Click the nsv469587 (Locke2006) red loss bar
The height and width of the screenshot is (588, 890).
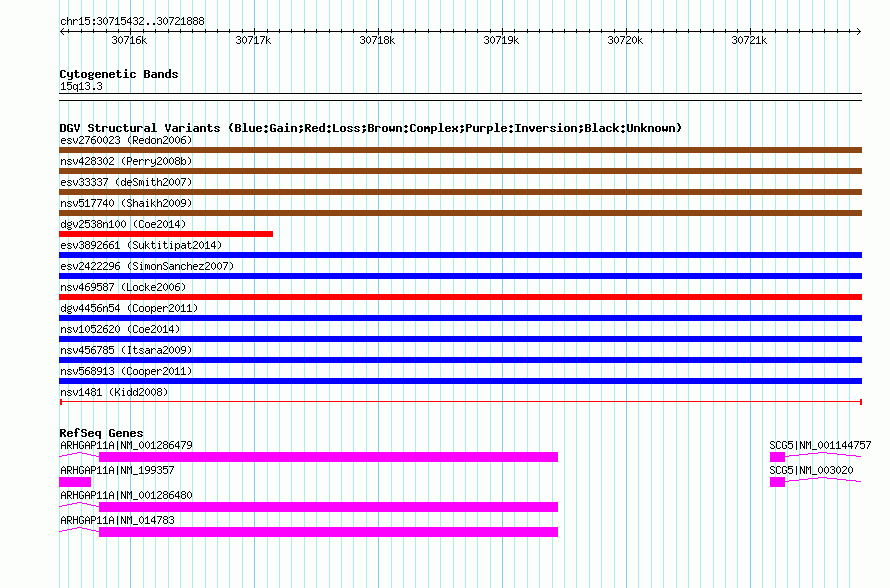460,297
